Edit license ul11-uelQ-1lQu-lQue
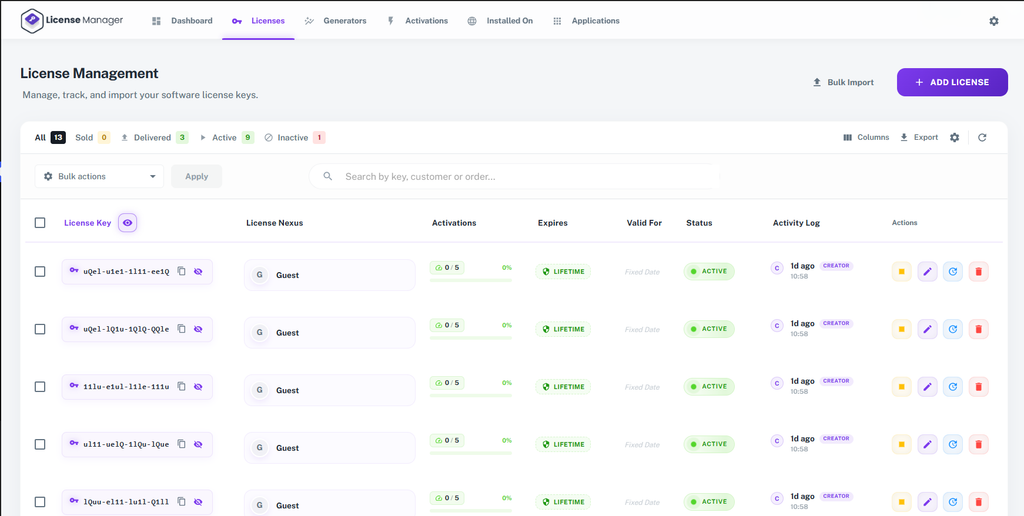1024x516 pixels. click(927, 444)
